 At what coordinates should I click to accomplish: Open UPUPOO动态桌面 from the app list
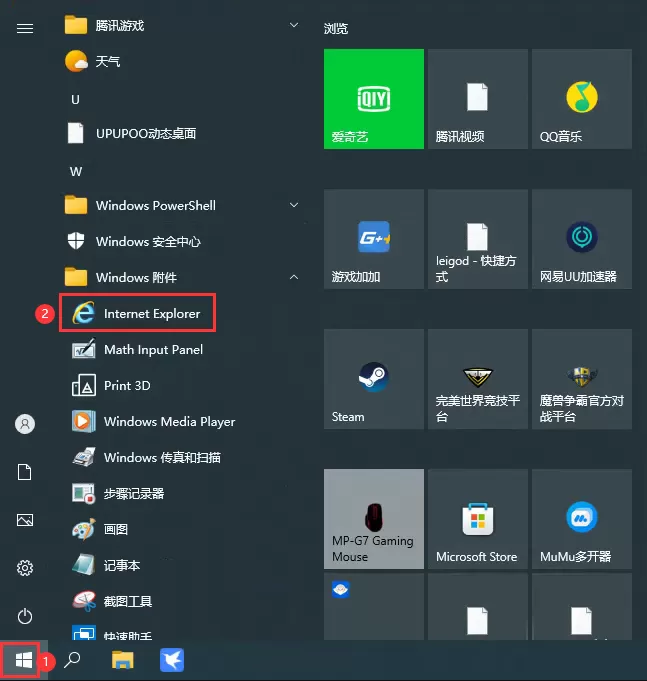(182, 133)
